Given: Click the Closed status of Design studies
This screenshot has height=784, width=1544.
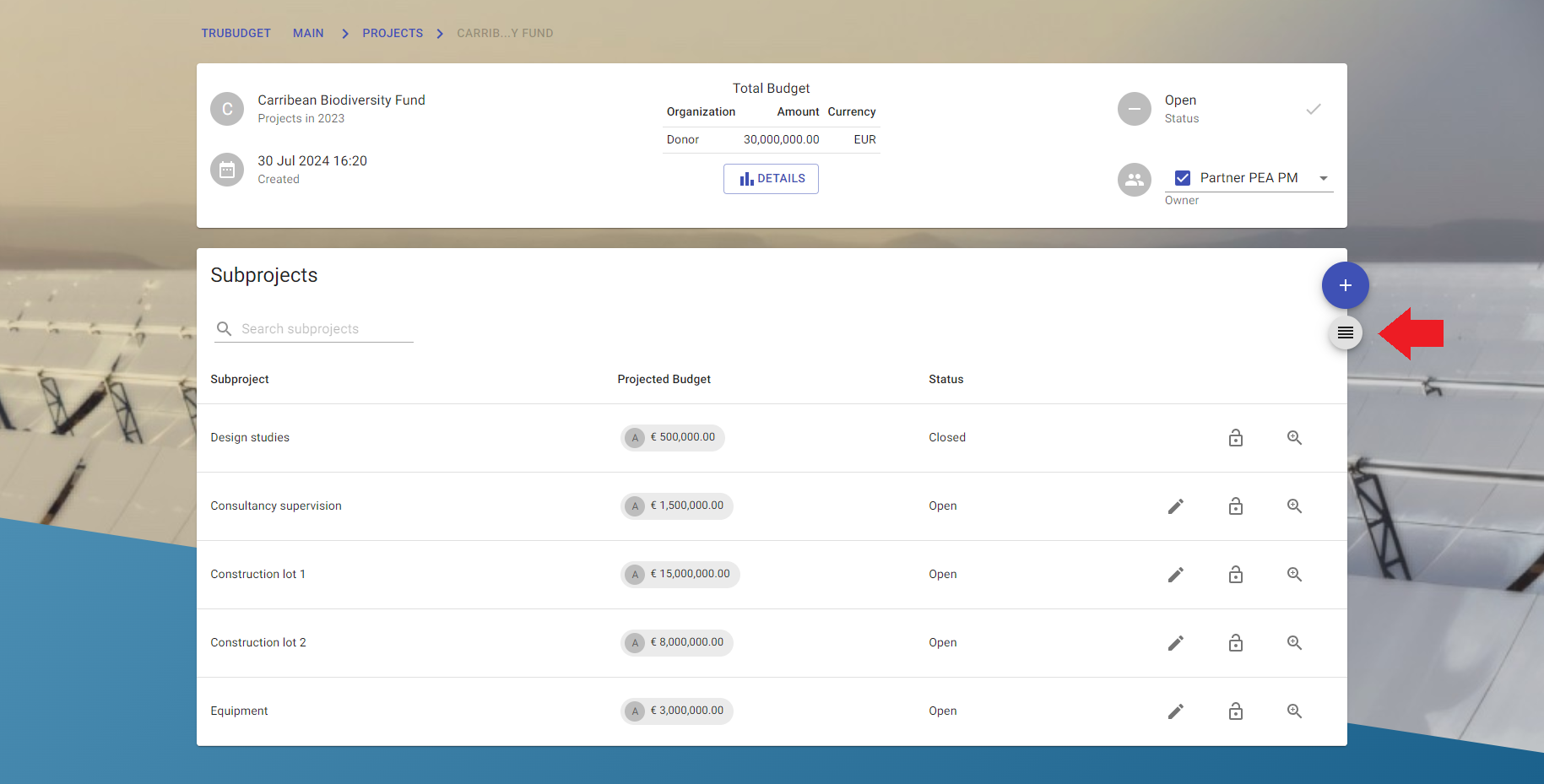Looking at the screenshot, I should [947, 437].
